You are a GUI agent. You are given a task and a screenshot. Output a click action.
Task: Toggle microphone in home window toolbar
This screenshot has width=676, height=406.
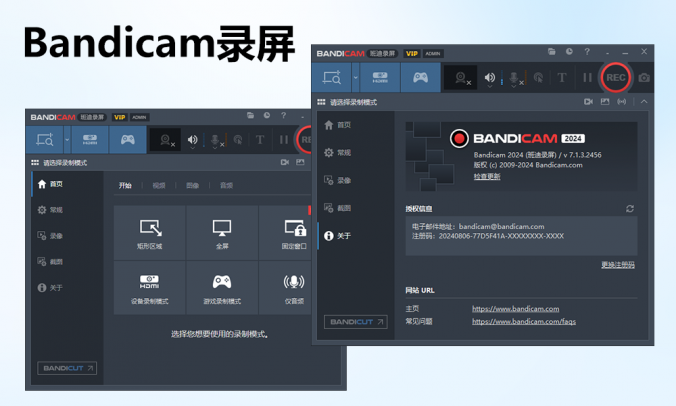(215, 140)
